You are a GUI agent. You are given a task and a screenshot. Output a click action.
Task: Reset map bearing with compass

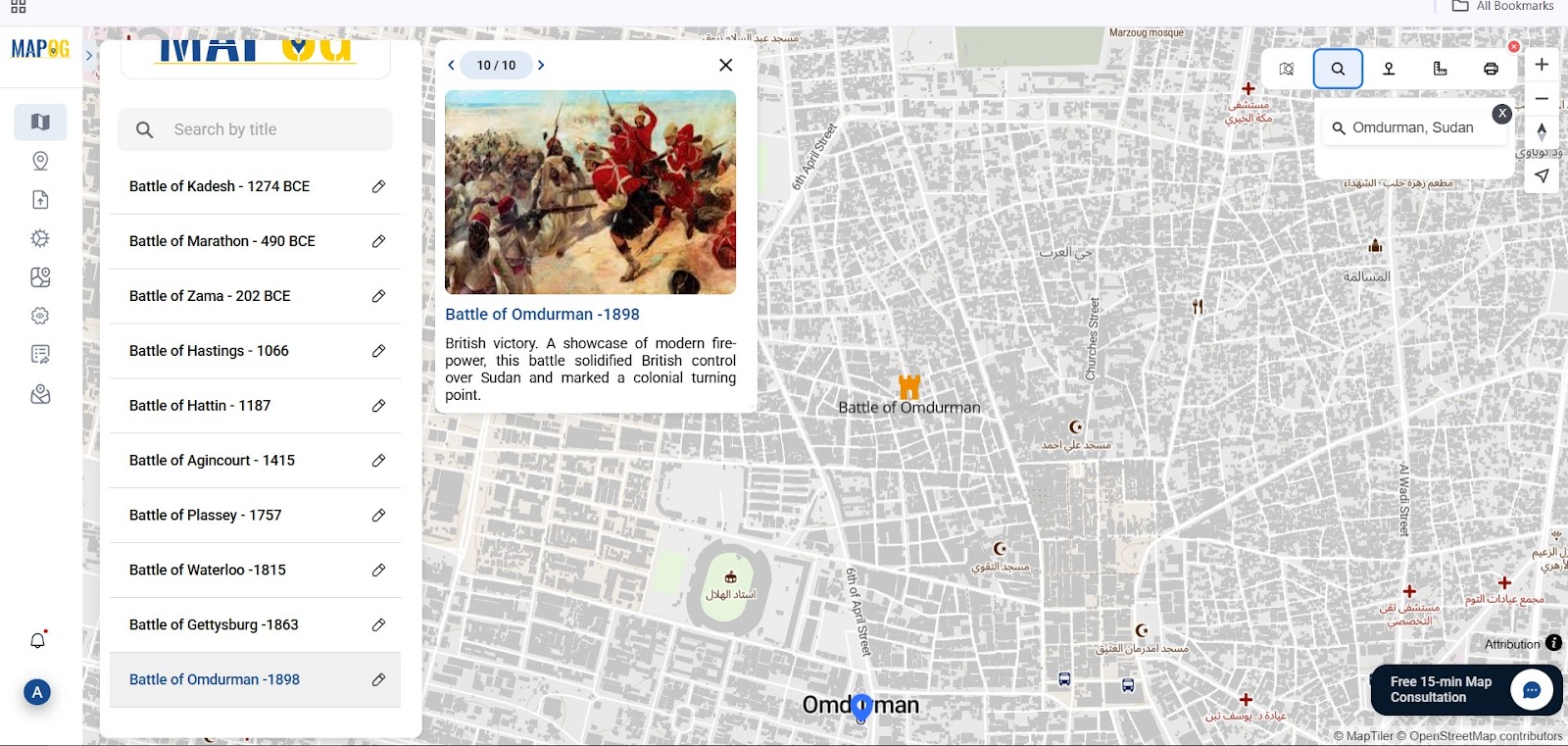(x=1542, y=131)
